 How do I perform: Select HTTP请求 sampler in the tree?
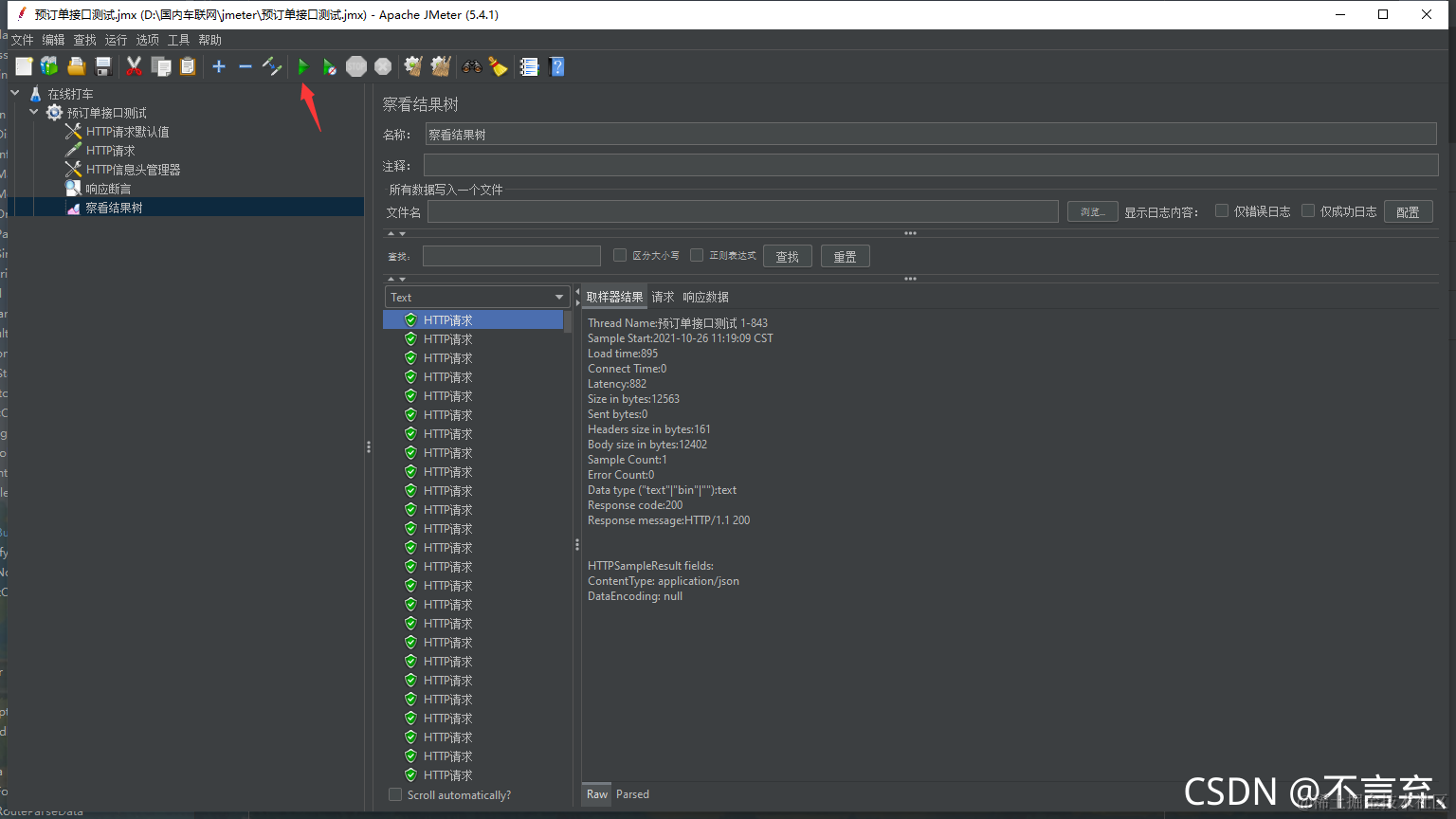coord(110,151)
